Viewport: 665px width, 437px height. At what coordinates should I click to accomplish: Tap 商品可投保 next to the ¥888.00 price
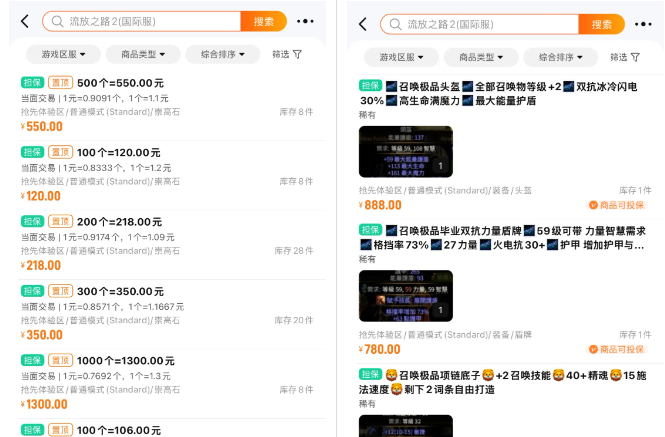click(617, 205)
